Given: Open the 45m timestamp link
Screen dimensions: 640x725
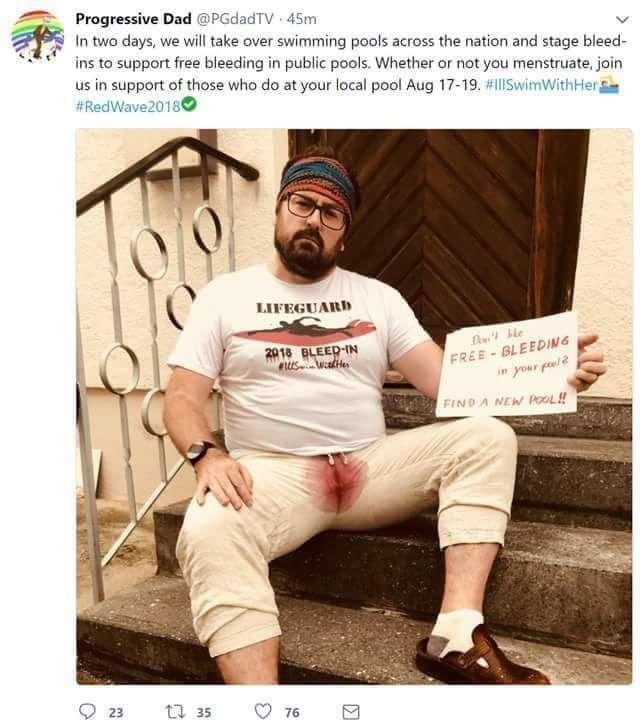Looking at the screenshot, I should (302, 19).
